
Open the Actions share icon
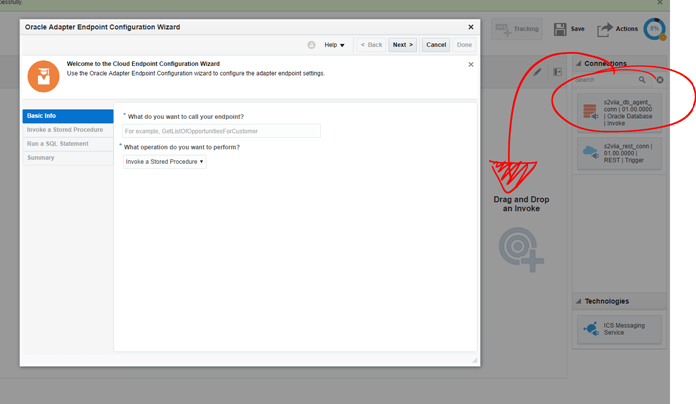605,30
